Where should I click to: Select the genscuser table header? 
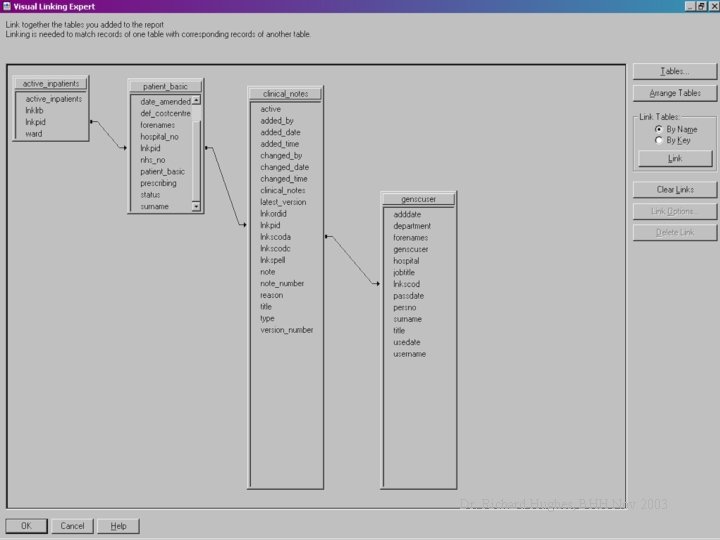(x=418, y=199)
